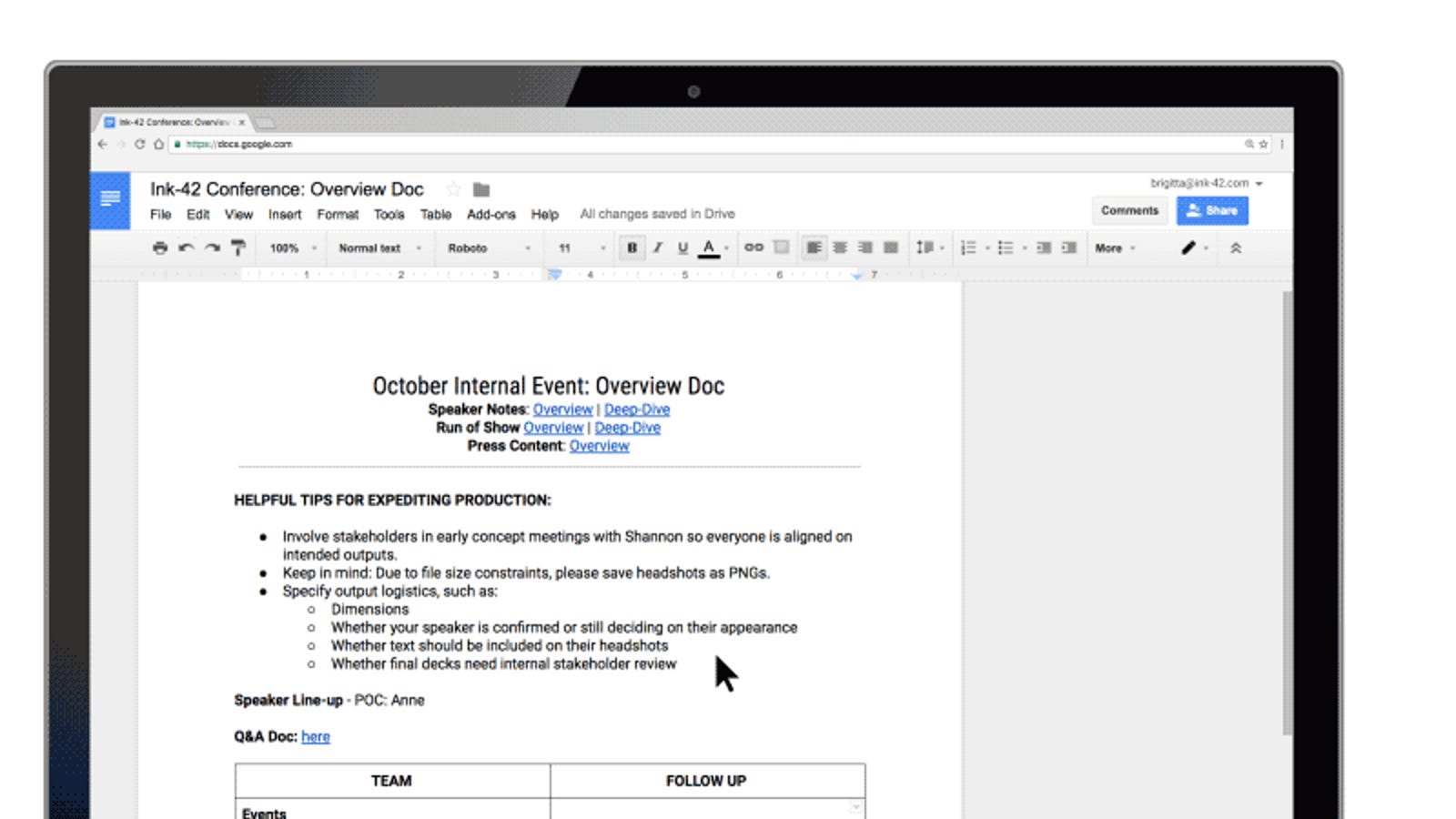This screenshot has height=819, width=1456.
Task: Click the blue Share button
Action: coord(1212,210)
